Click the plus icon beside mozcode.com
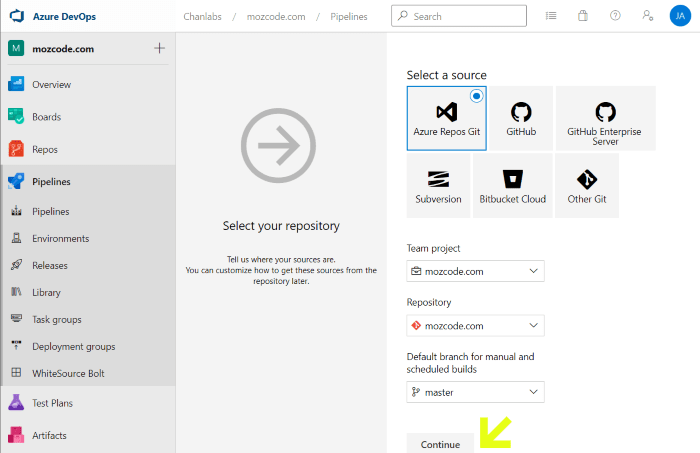 click(160, 49)
